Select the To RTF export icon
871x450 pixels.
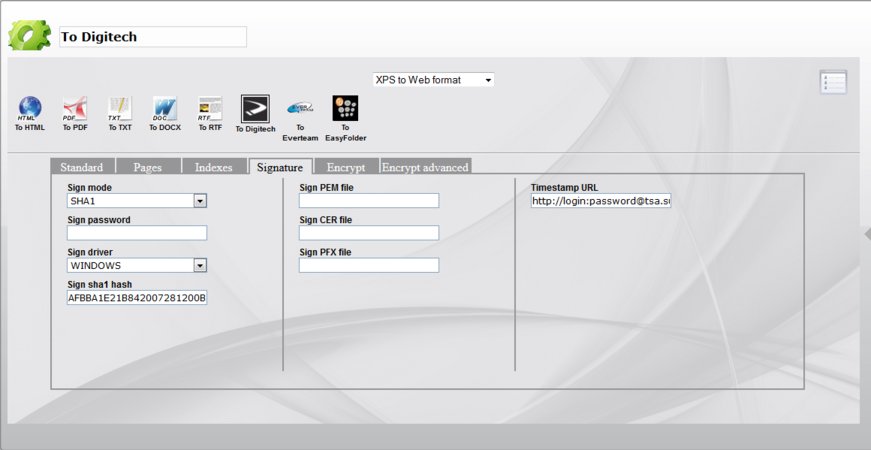pyautogui.click(x=210, y=109)
